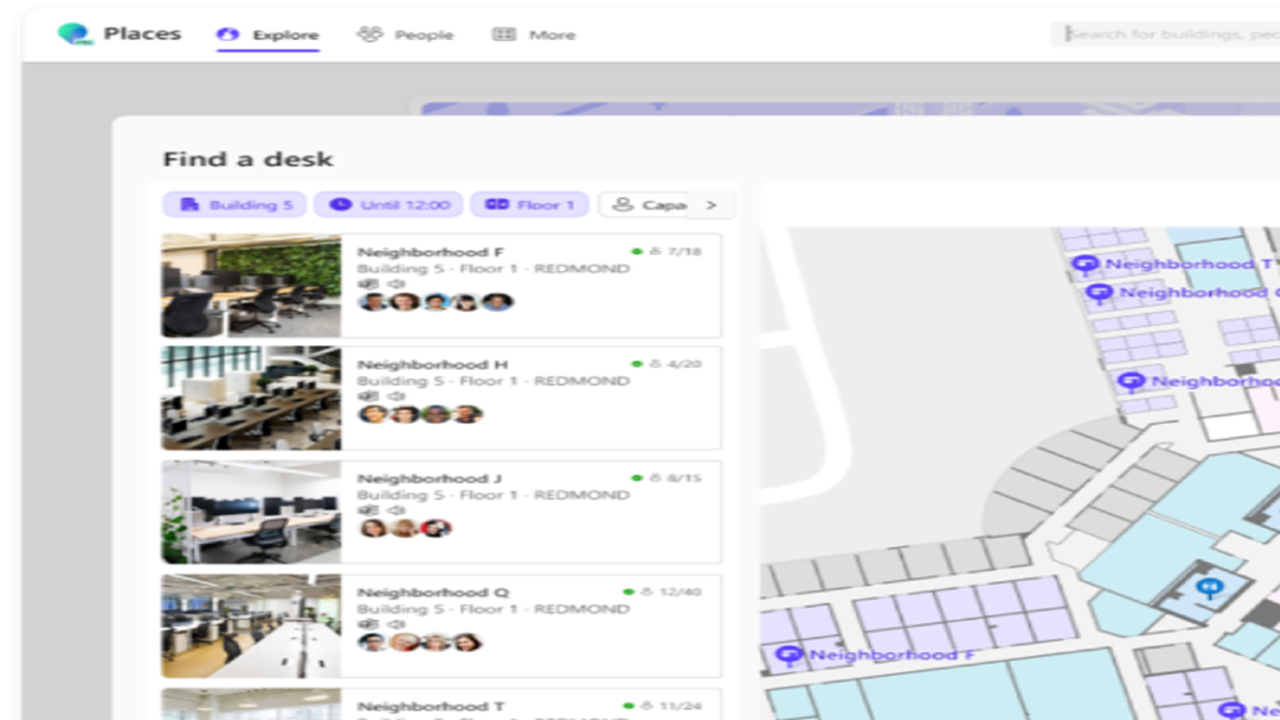
Task: Click the Neighborhood T map pin
Action: [x=1085, y=265]
